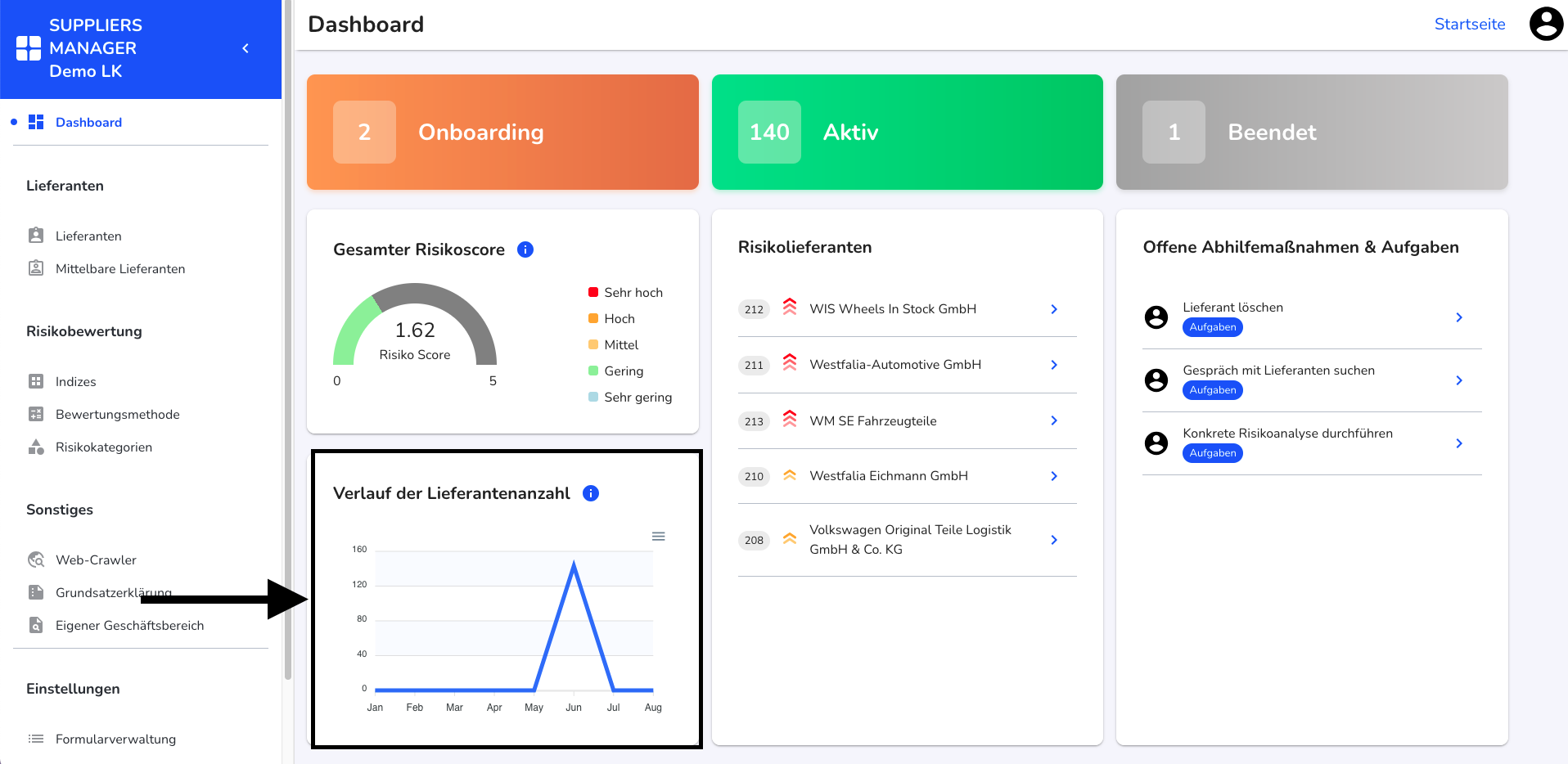
Task: Click the Lieferanten badge icon
Action: [36, 235]
